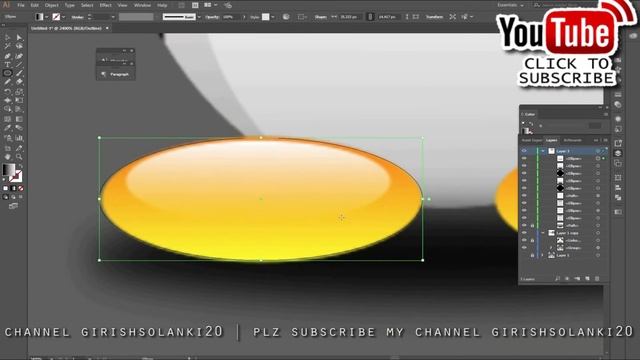The image size is (640, 360).
Task: Toggle visibility of Layer 1 copy
Action: (x=524, y=233)
